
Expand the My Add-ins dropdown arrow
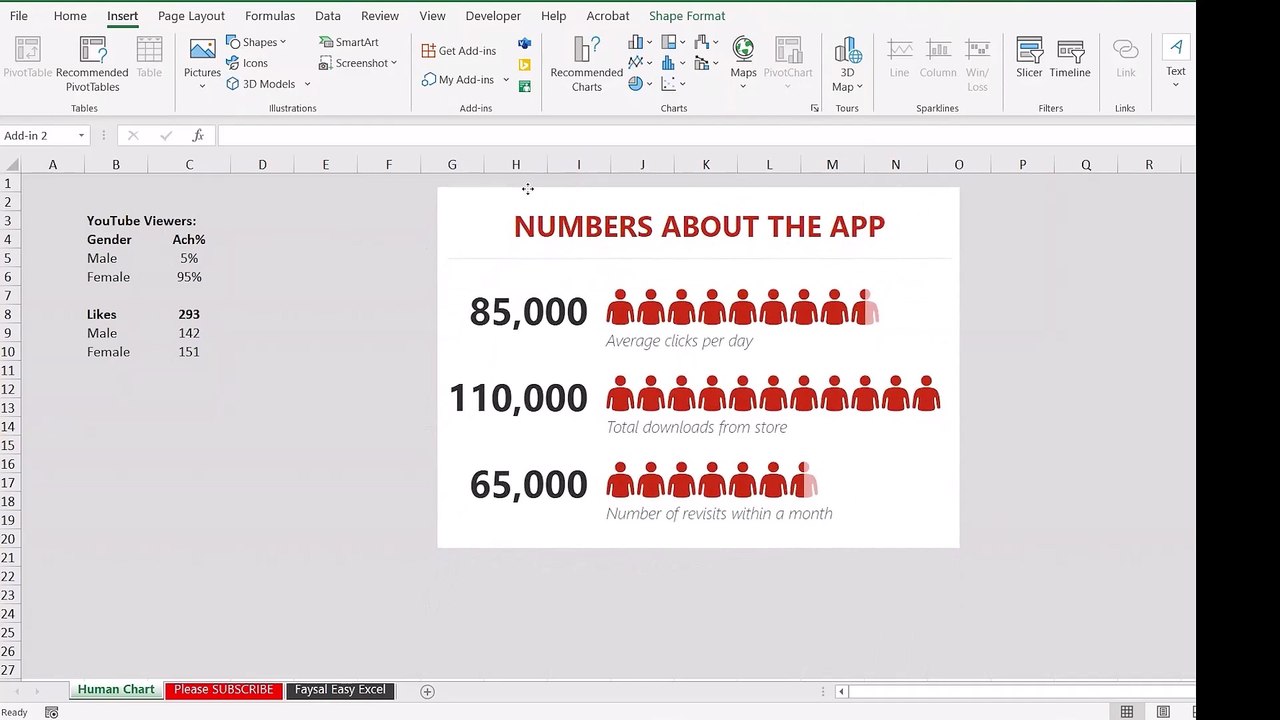506,80
